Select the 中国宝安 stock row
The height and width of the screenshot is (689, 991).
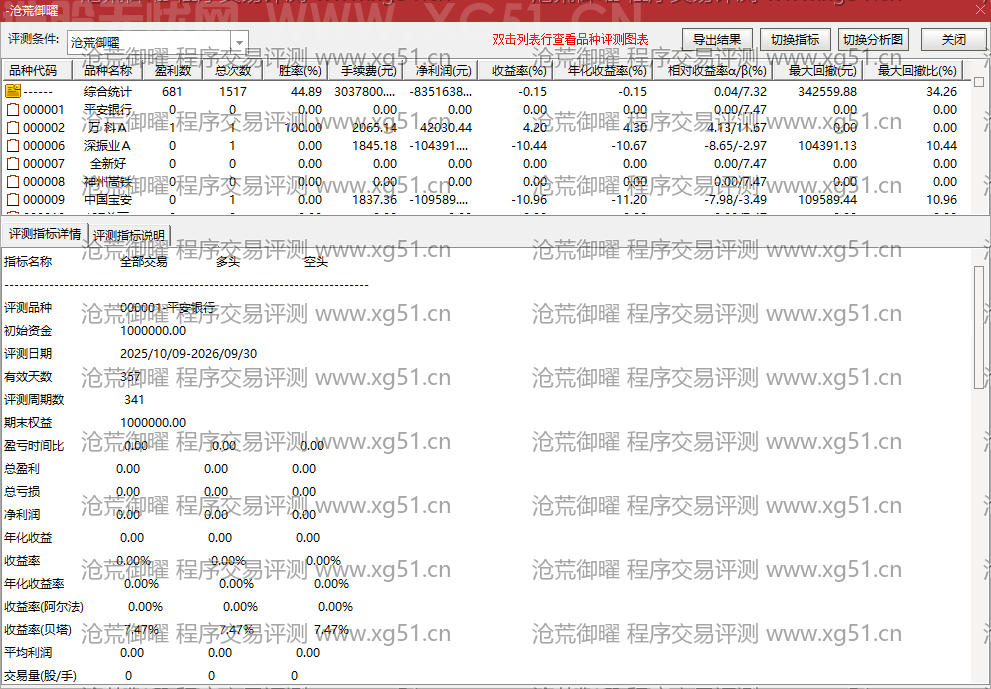pos(108,200)
